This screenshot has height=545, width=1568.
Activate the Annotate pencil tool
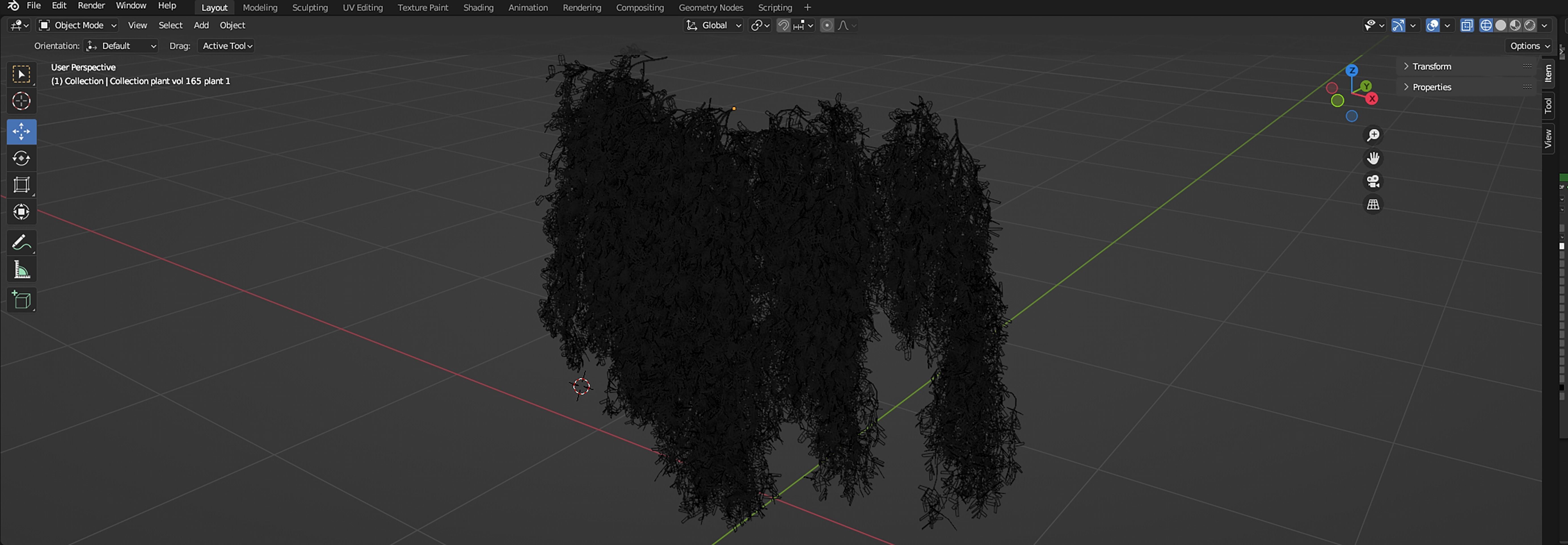21,242
